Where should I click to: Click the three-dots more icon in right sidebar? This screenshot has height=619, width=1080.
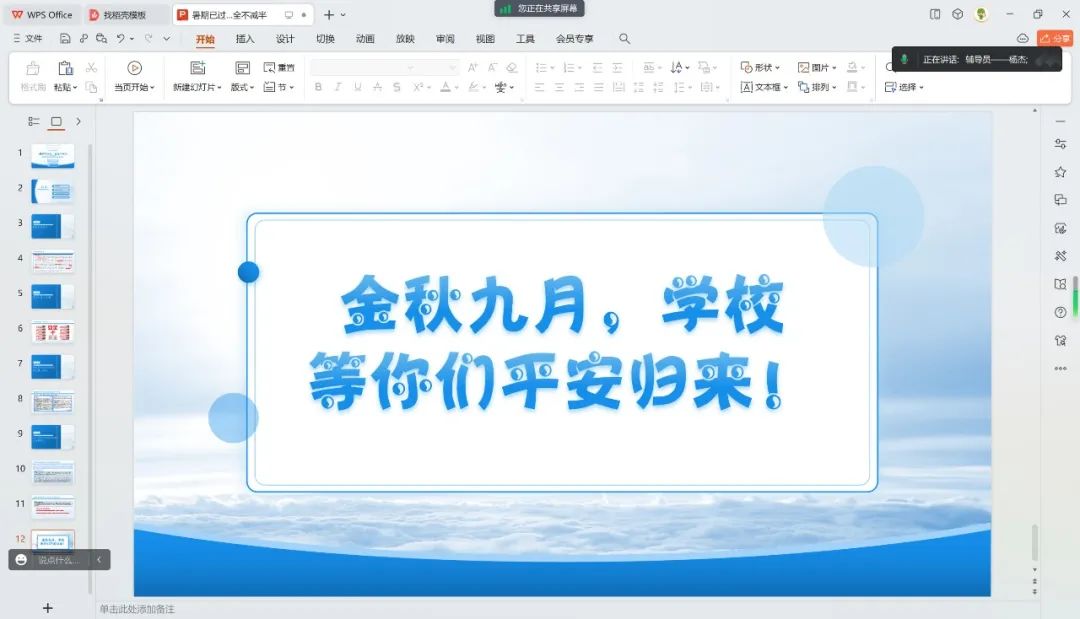click(x=1060, y=368)
